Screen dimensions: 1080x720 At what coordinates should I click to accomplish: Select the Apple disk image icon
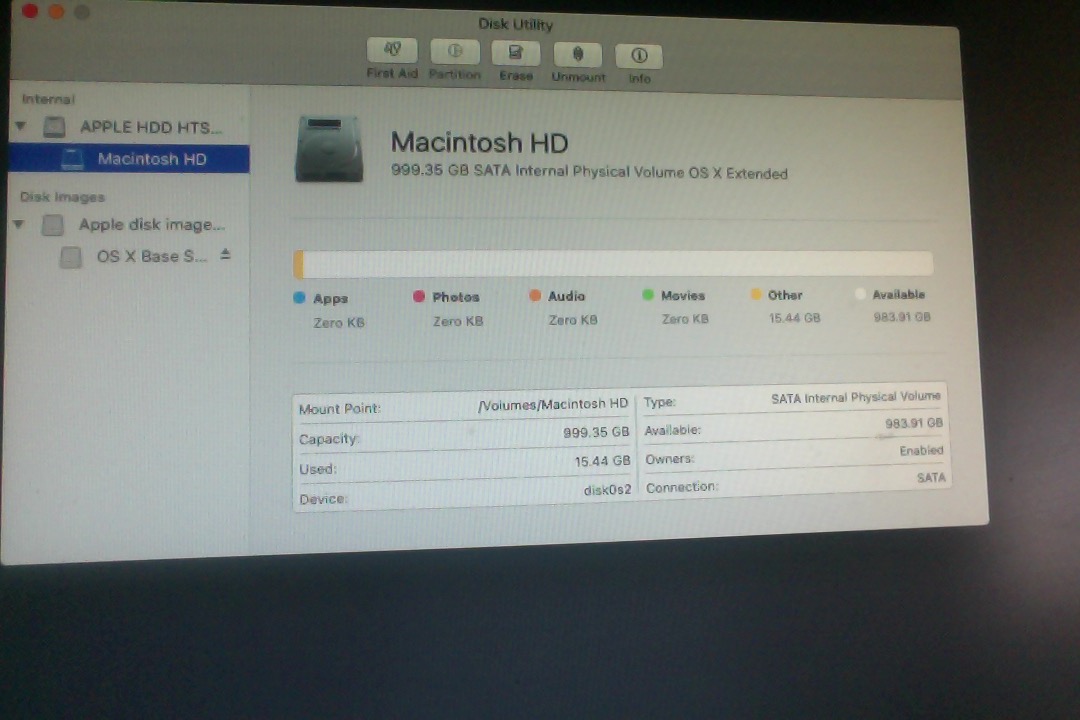(53, 225)
